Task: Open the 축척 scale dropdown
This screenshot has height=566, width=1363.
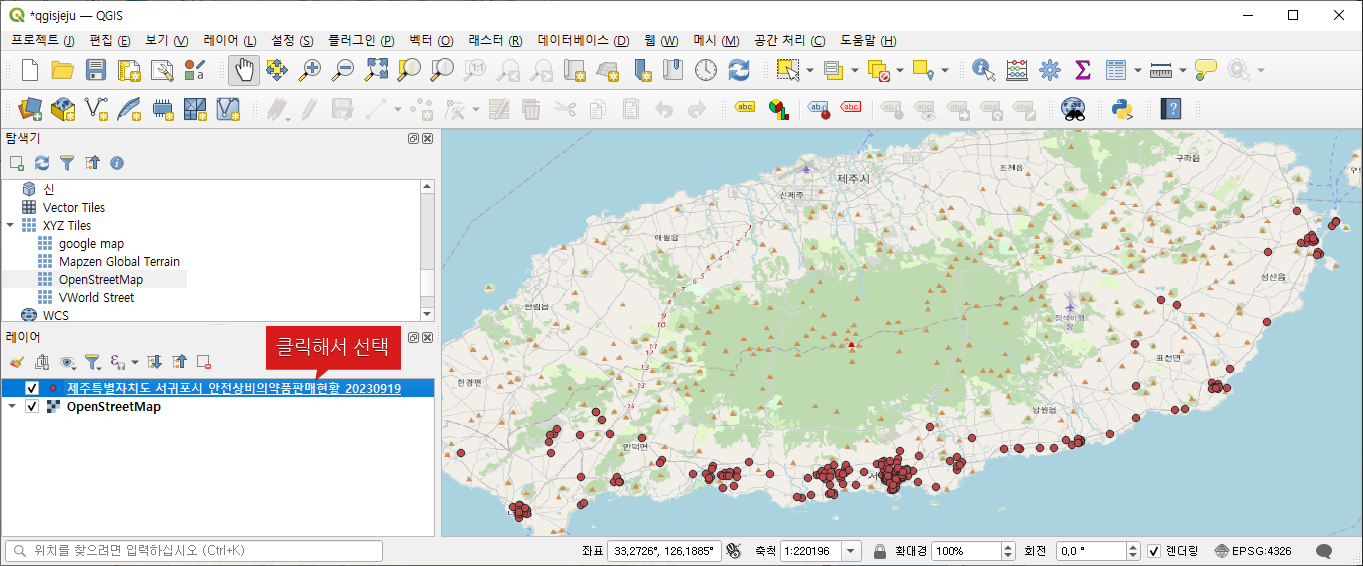Action: (x=851, y=551)
